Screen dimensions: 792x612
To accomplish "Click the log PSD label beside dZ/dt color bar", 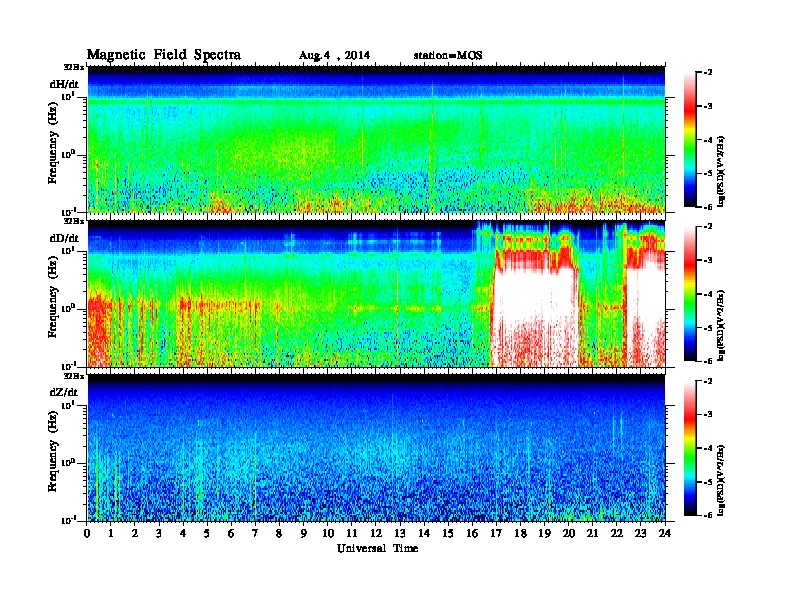I will coord(722,480).
